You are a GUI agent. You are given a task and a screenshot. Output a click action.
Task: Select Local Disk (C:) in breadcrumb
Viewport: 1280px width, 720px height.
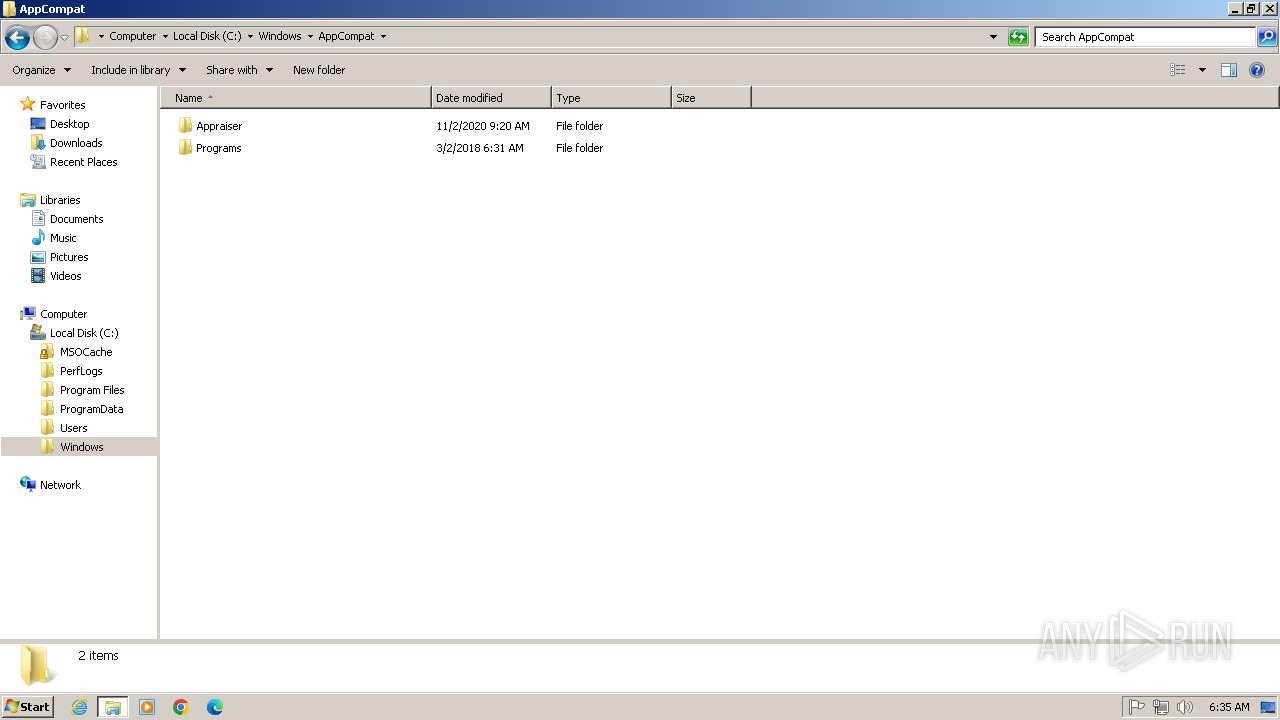coord(207,36)
